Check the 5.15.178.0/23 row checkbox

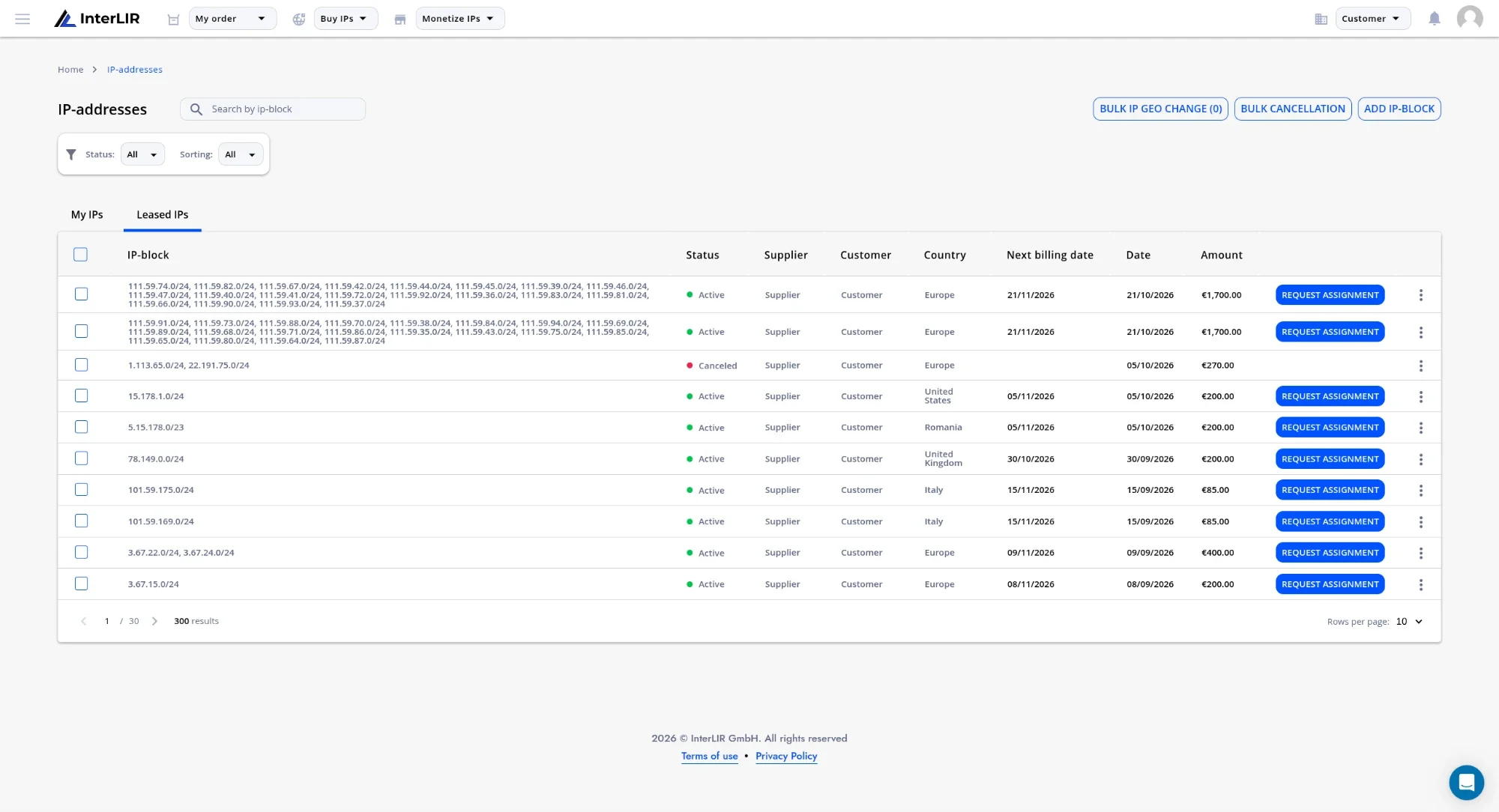coord(81,427)
